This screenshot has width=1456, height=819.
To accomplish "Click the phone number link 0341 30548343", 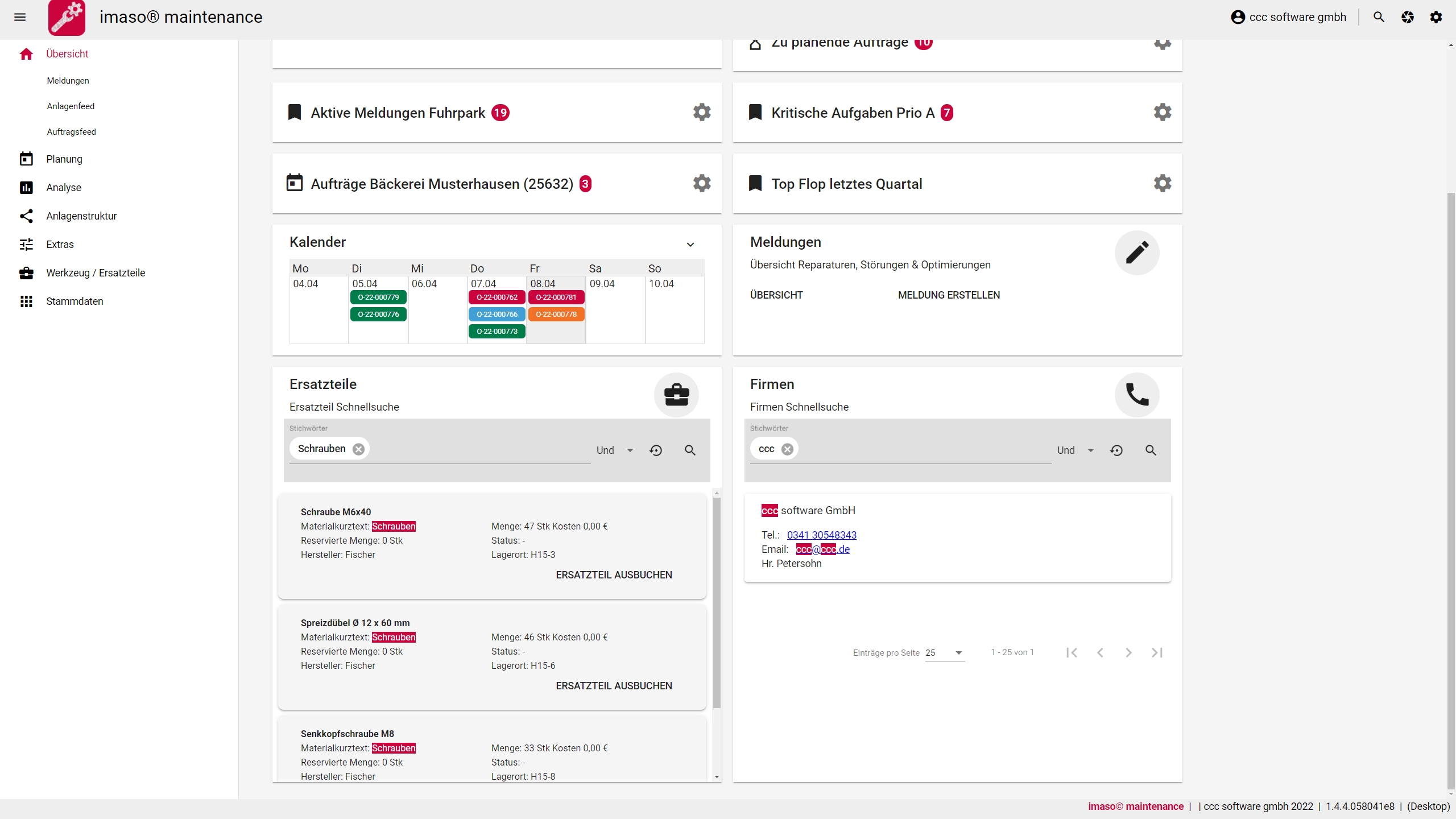I will click(821, 535).
